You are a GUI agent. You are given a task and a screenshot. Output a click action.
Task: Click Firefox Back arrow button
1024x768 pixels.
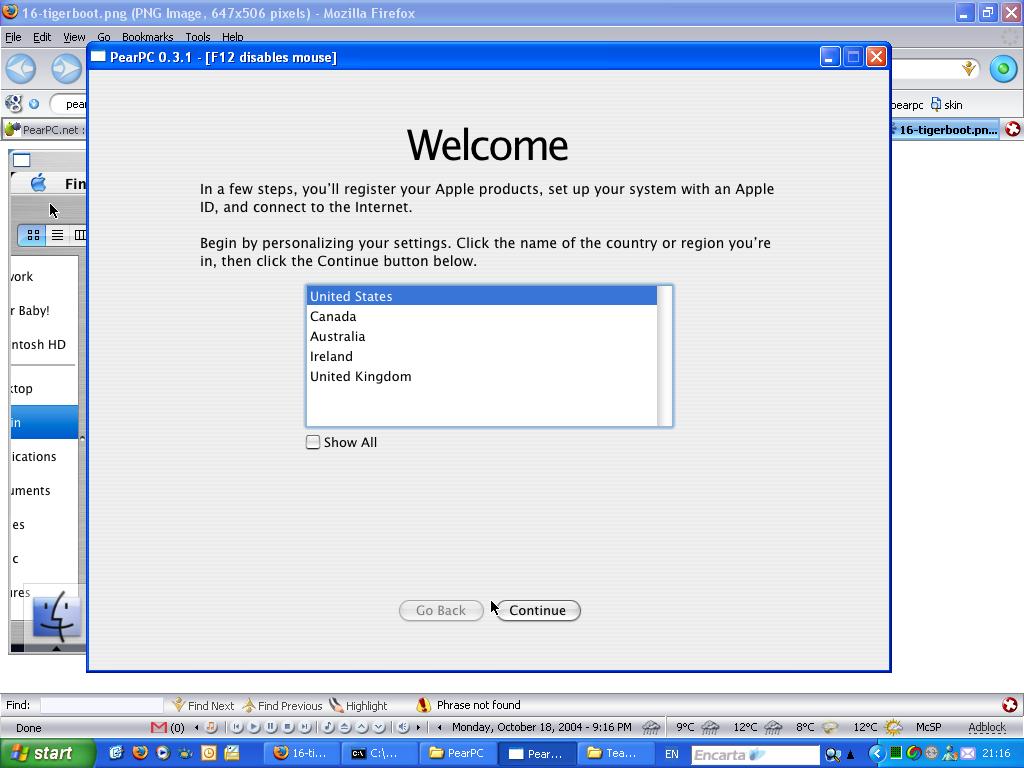pos(21,69)
